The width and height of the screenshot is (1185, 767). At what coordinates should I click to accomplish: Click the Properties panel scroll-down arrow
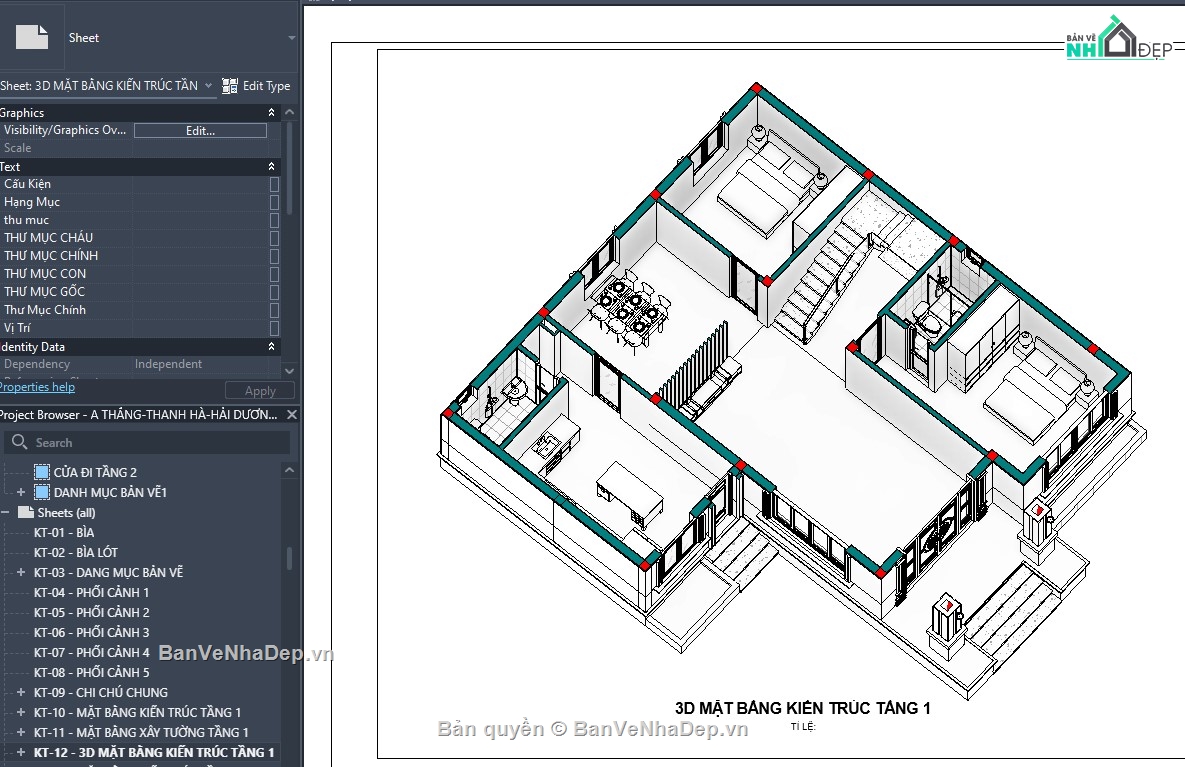[289, 371]
